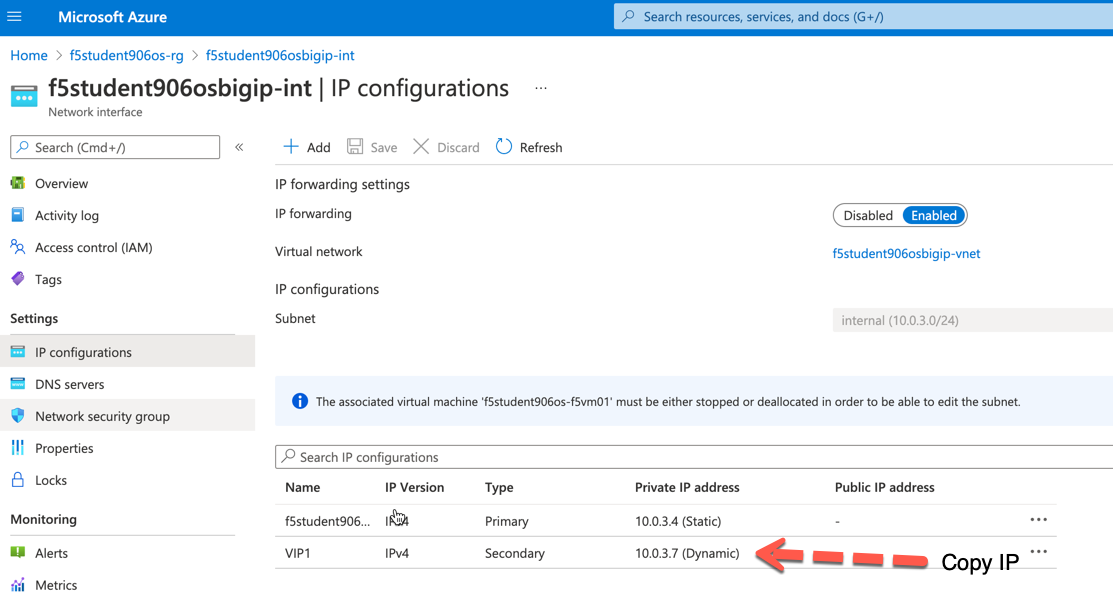1113x603 pixels.
Task: Click the Subnet internal (10.0.3.0/24) field
Action: [972, 320]
